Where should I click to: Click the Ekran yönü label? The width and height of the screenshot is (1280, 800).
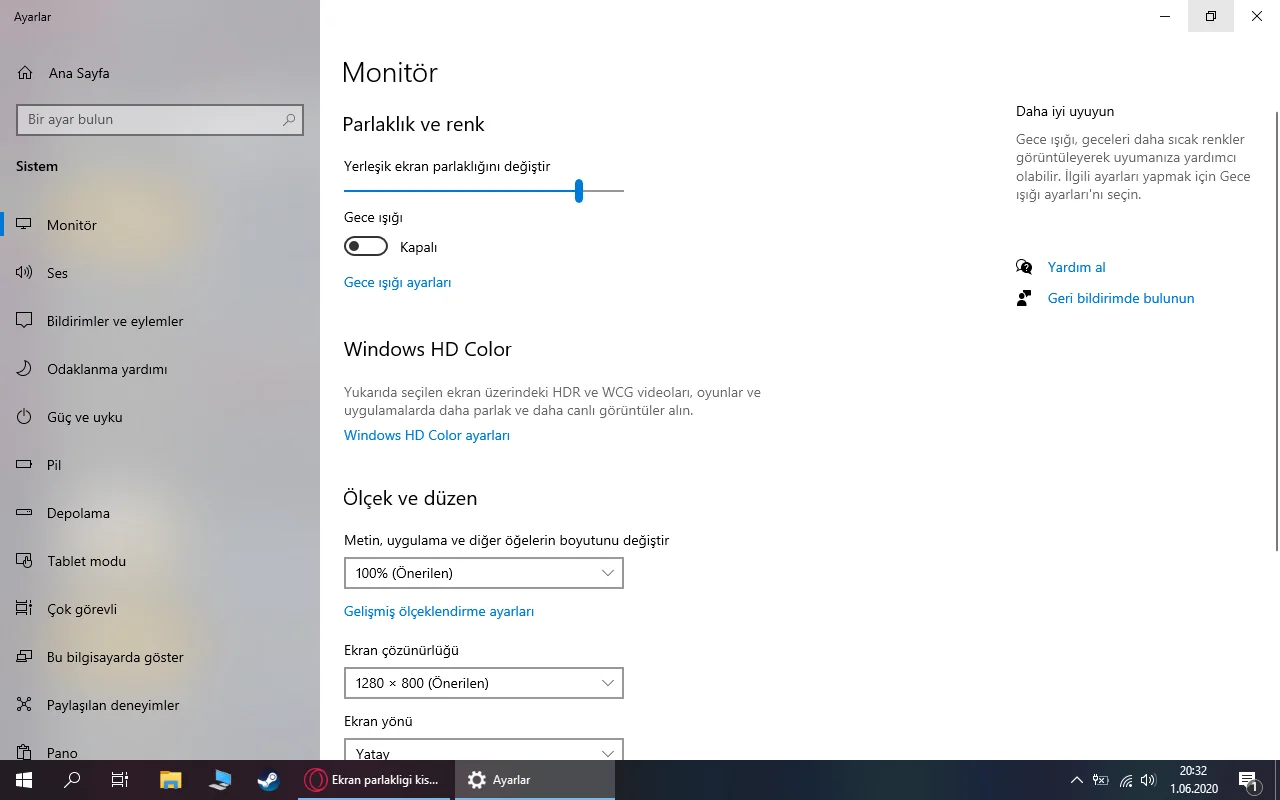click(378, 721)
